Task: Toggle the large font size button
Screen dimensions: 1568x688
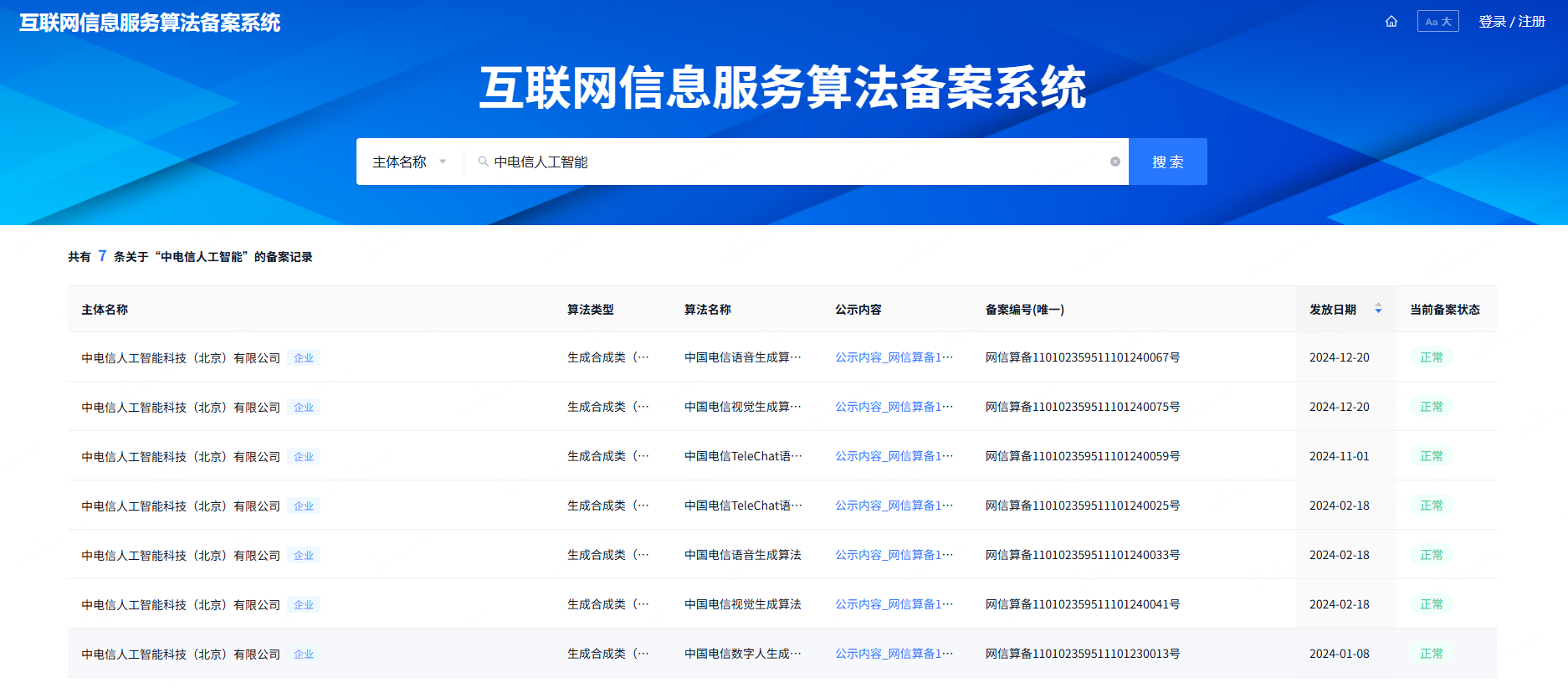Action: point(1437,22)
